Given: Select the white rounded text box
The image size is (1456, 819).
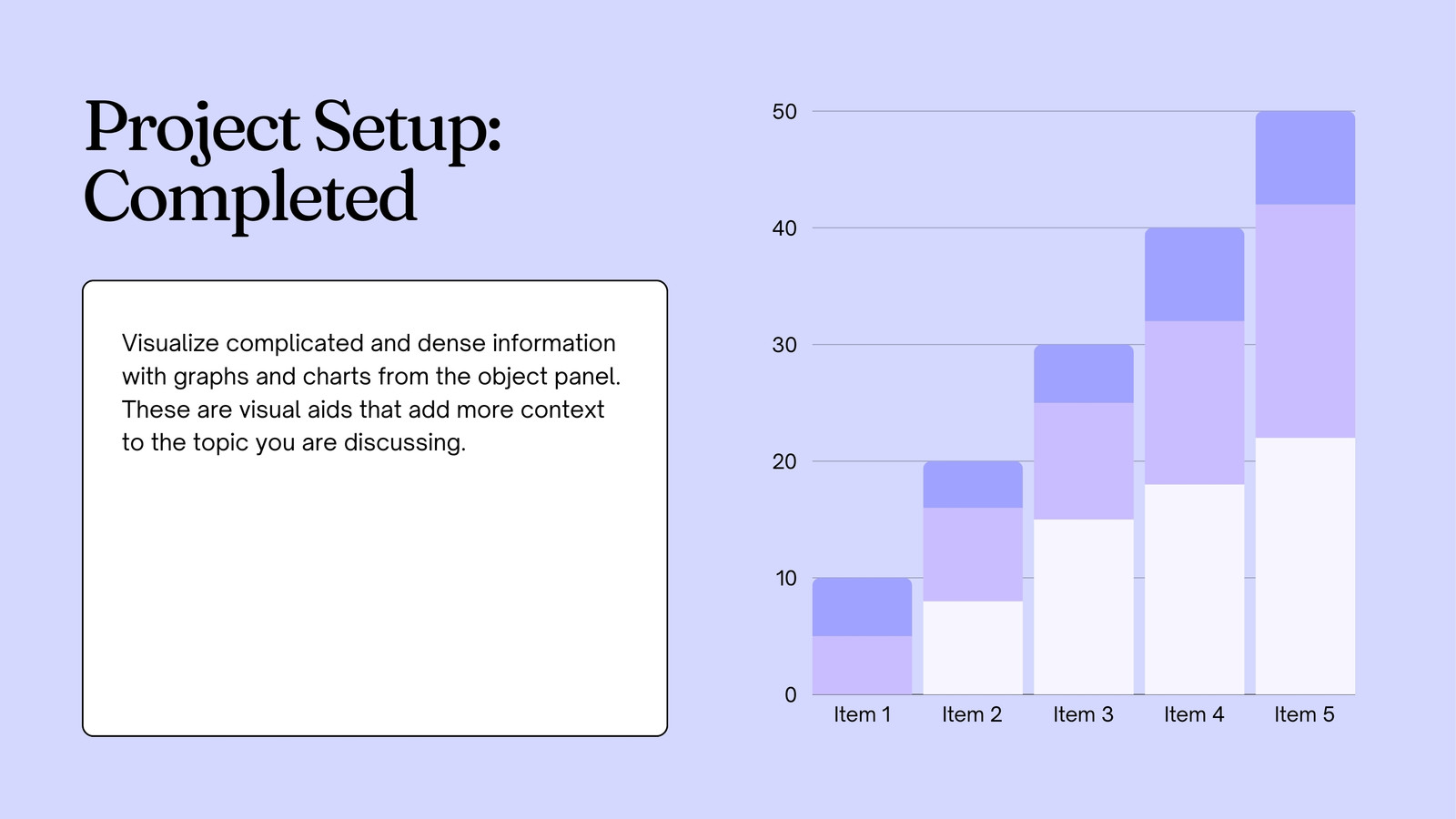Looking at the screenshot, I should click(375, 508).
